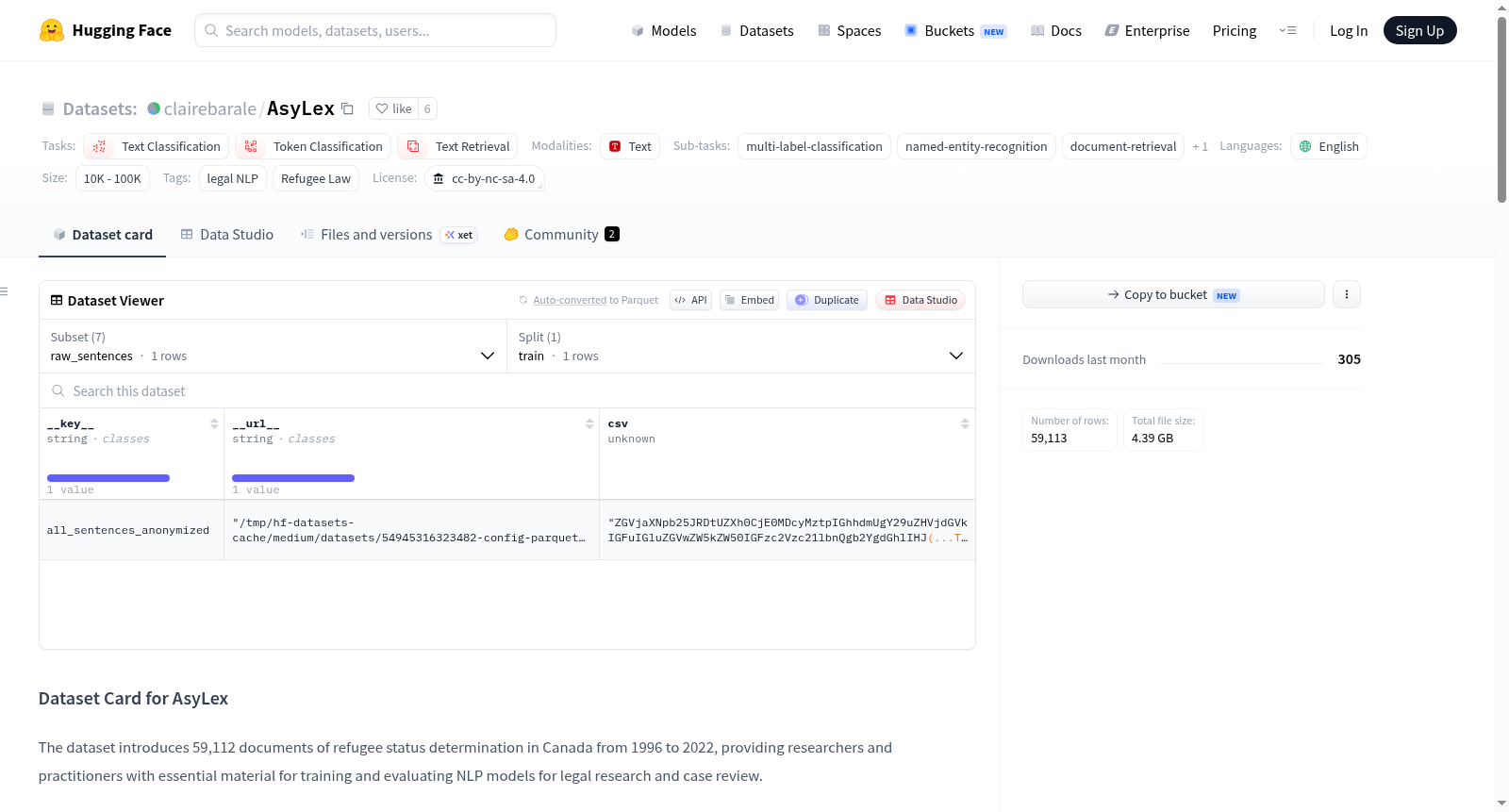Sort the __key__ column
Viewport: 1509px width, 812px height.
coord(214,424)
